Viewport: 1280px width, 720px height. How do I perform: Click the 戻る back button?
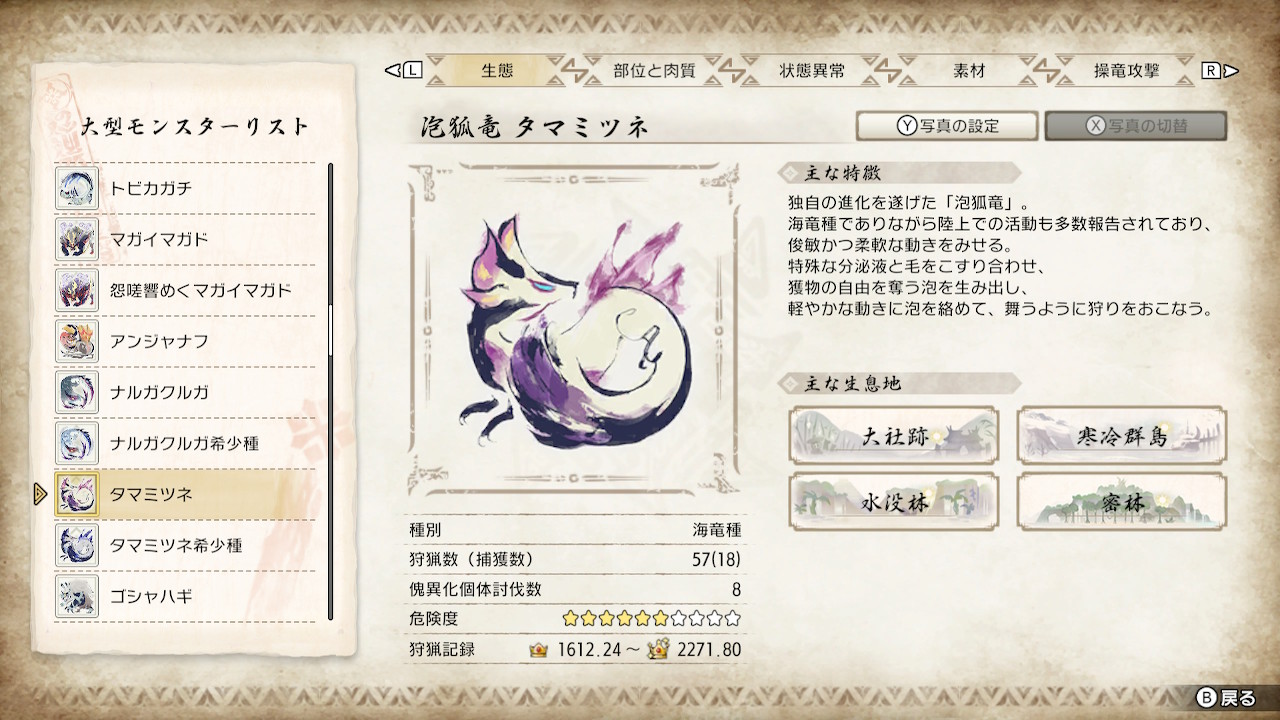tap(1225, 698)
